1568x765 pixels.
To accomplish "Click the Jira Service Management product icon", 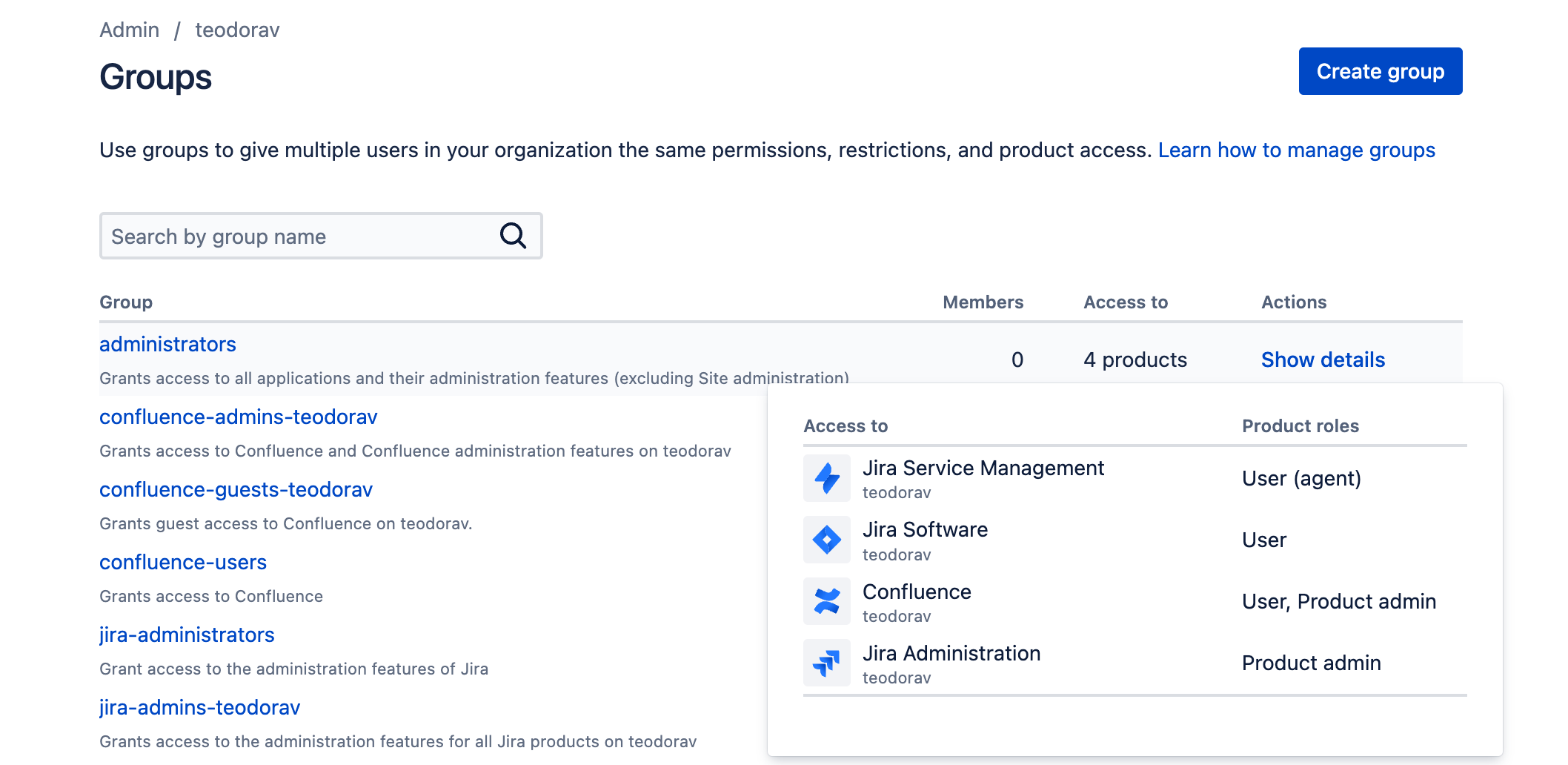I will pyautogui.click(x=826, y=478).
